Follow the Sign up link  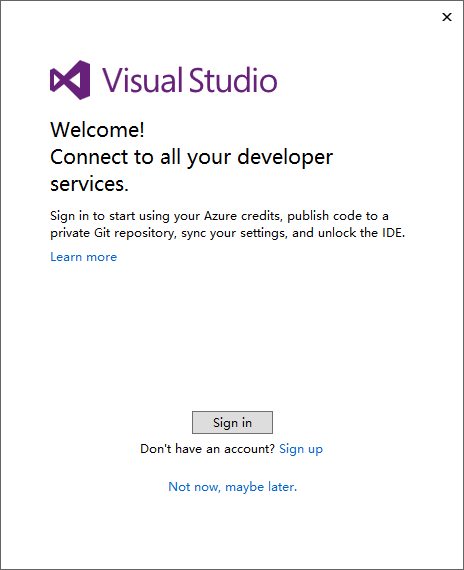301,449
